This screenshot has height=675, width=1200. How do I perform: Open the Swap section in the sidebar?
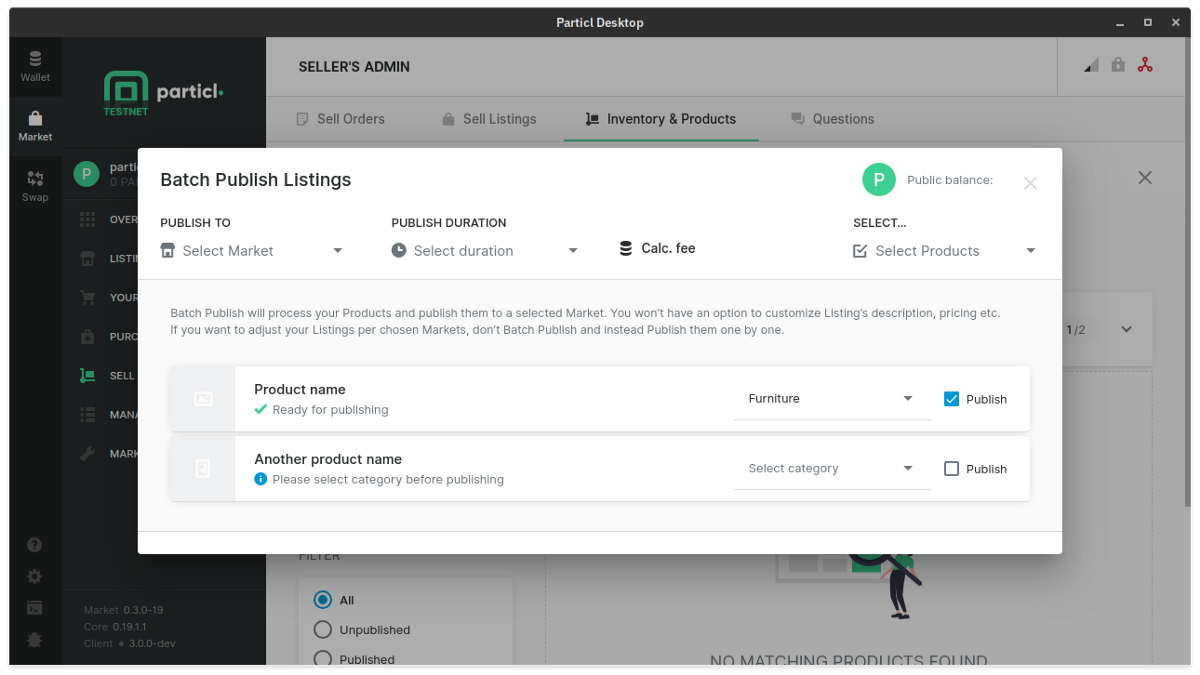[x=35, y=186]
